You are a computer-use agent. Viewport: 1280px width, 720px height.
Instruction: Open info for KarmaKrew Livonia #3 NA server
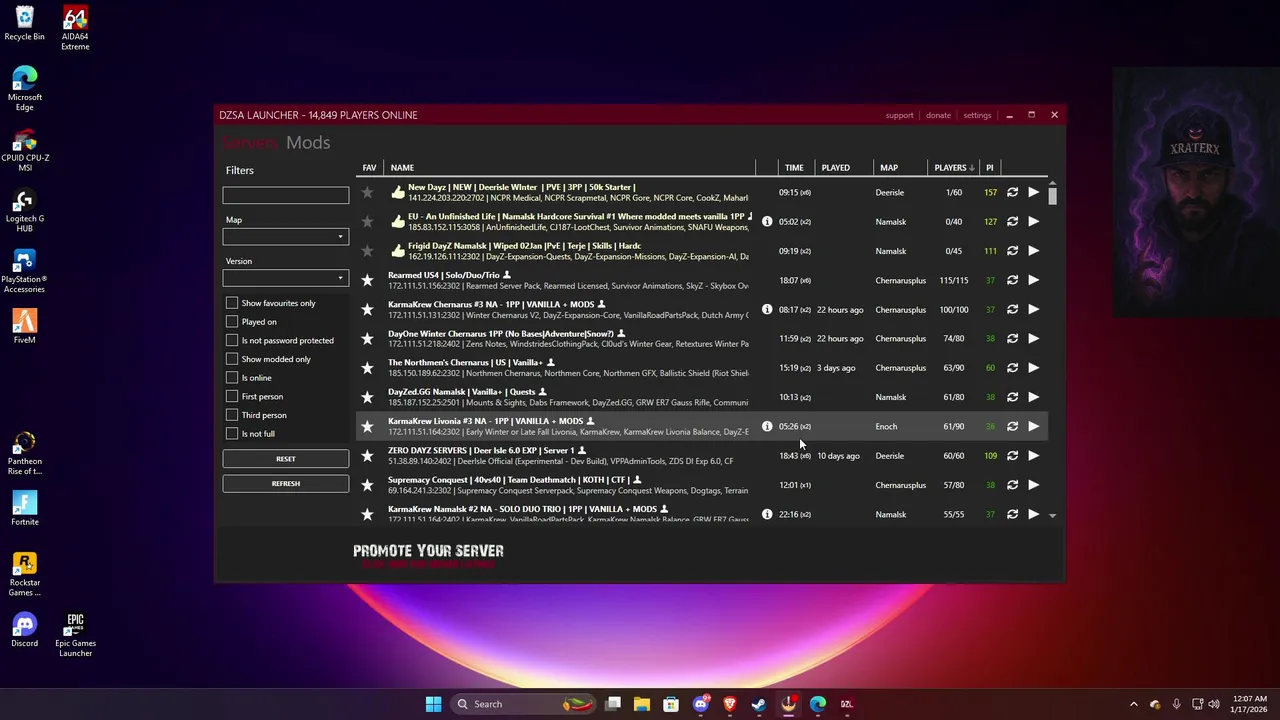pyautogui.click(x=767, y=426)
